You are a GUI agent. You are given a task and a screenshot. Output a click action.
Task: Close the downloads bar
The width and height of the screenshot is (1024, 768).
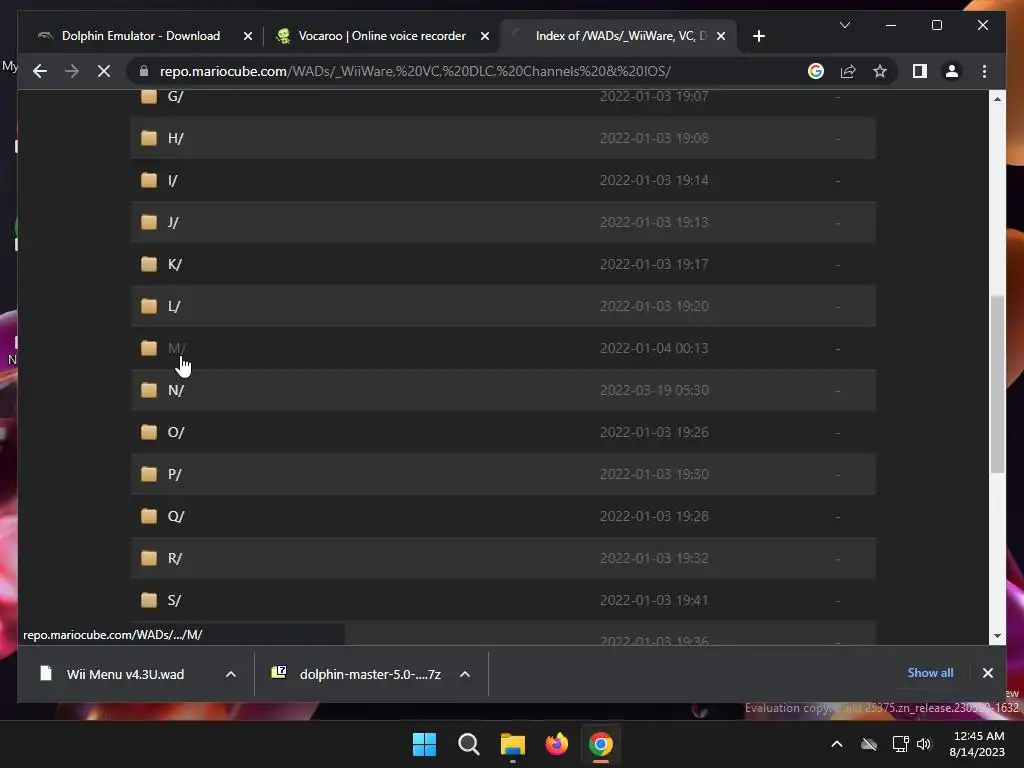pyautogui.click(x=987, y=673)
